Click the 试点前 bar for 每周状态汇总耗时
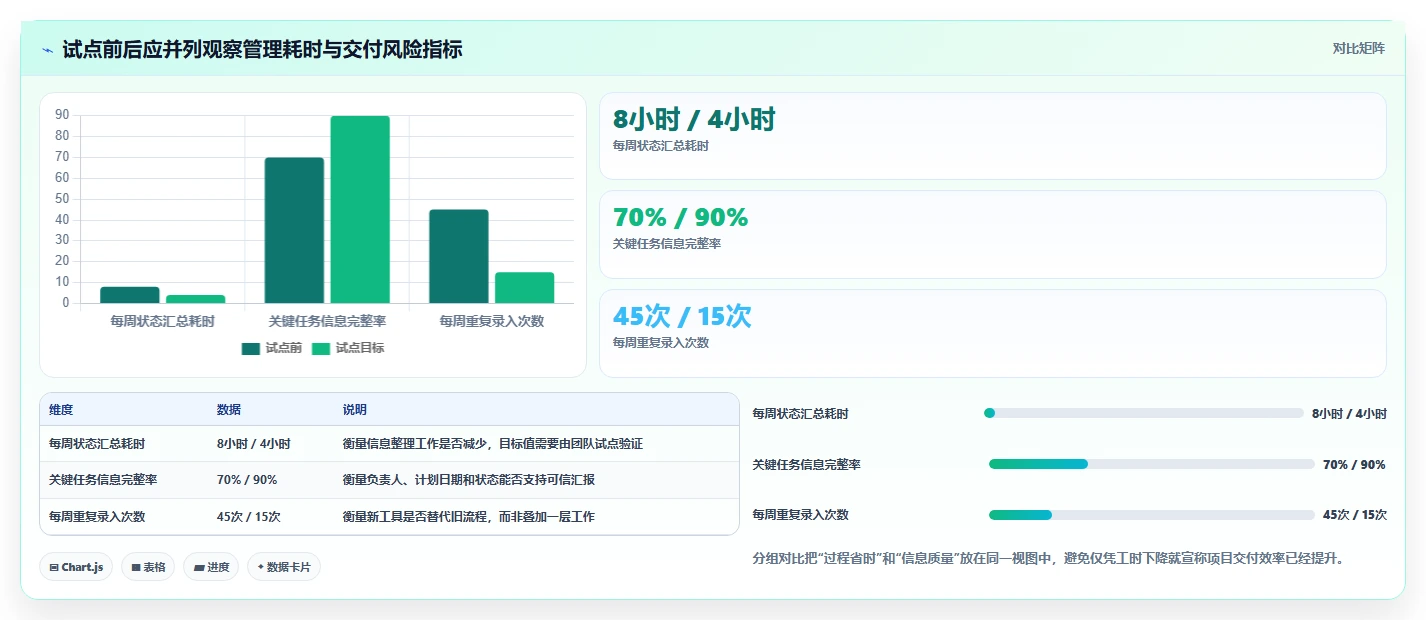The width and height of the screenshot is (1426, 620). click(x=130, y=295)
